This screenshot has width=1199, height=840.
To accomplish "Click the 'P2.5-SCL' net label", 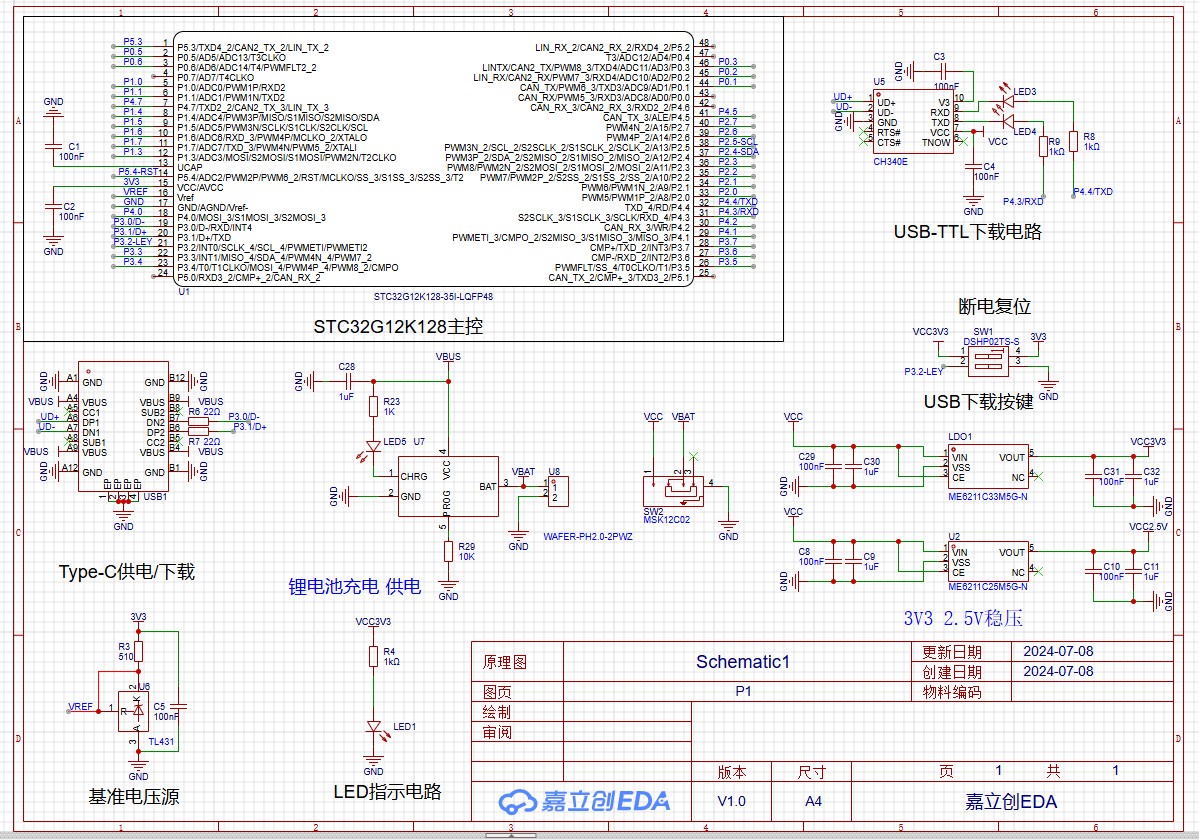I will [x=738, y=141].
